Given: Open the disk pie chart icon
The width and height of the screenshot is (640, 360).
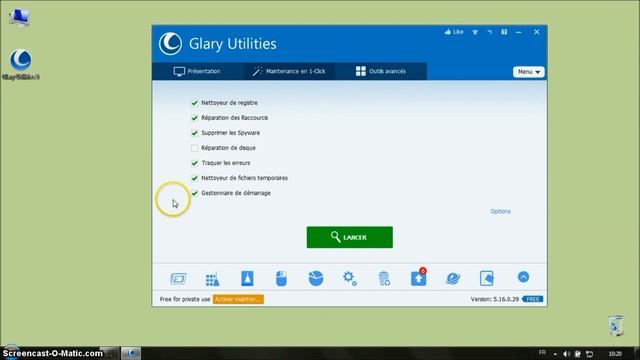Looking at the screenshot, I should [x=316, y=278].
